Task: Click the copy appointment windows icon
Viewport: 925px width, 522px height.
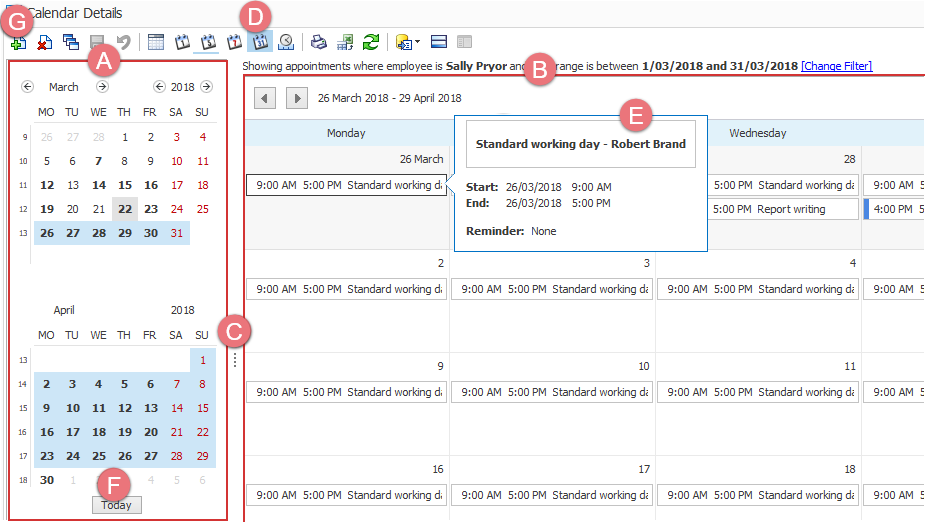Action: click(x=71, y=42)
